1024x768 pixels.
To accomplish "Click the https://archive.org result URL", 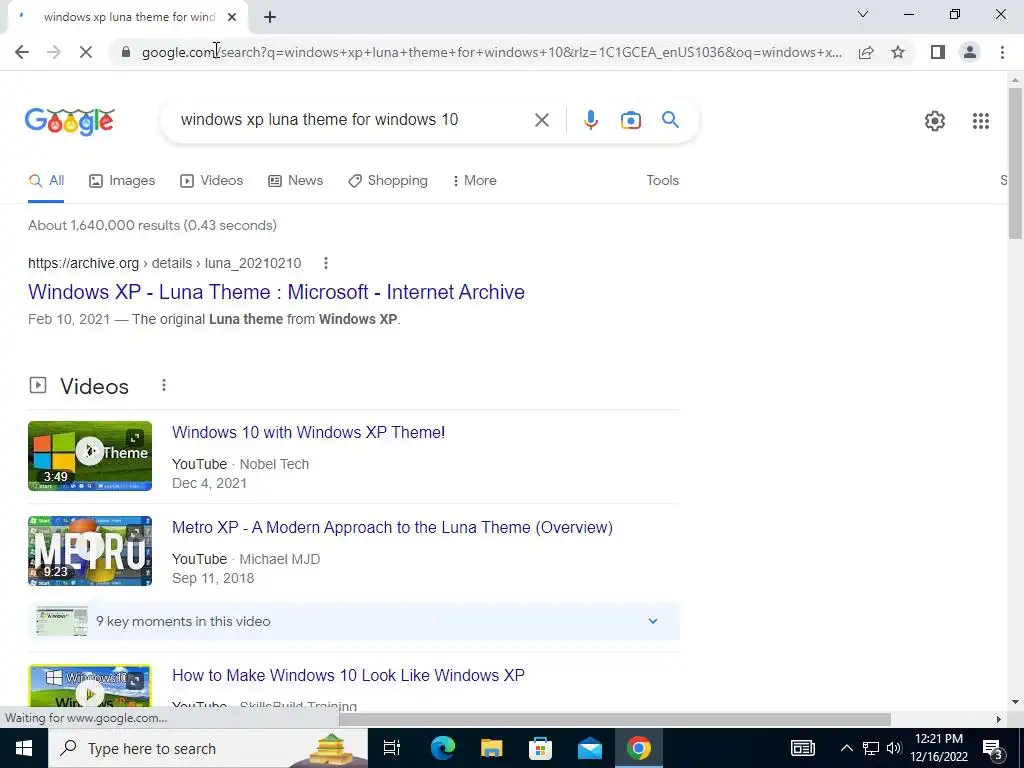I will click(165, 263).
